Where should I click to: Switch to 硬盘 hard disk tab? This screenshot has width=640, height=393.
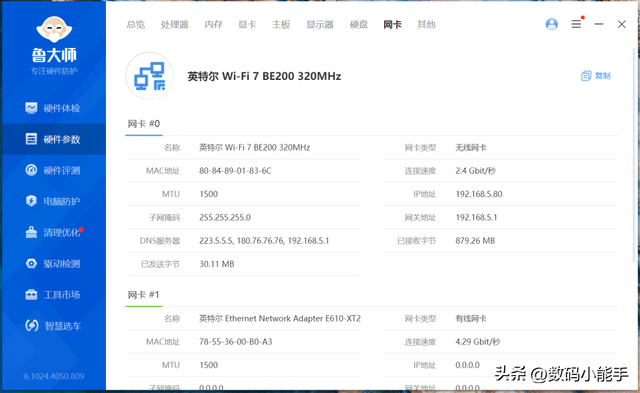tap(359, 24)
